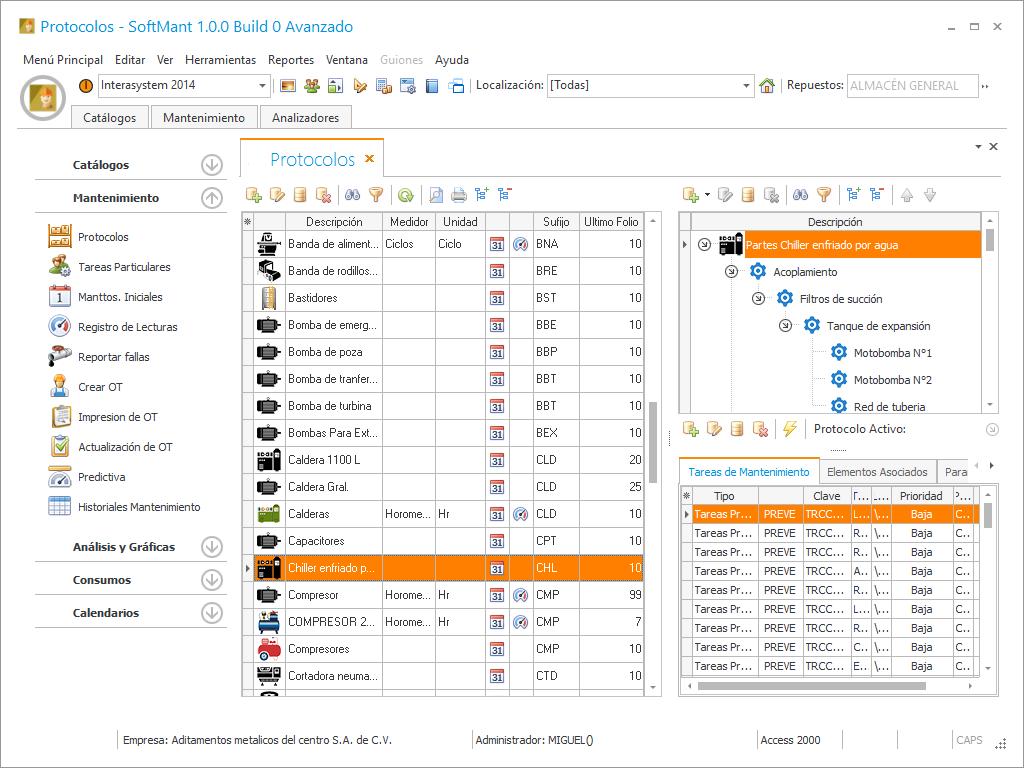The width and height of the screenshot is (1024, 768).
Task: Click the home icon beside Localización
Action: [x=767, y=86]
